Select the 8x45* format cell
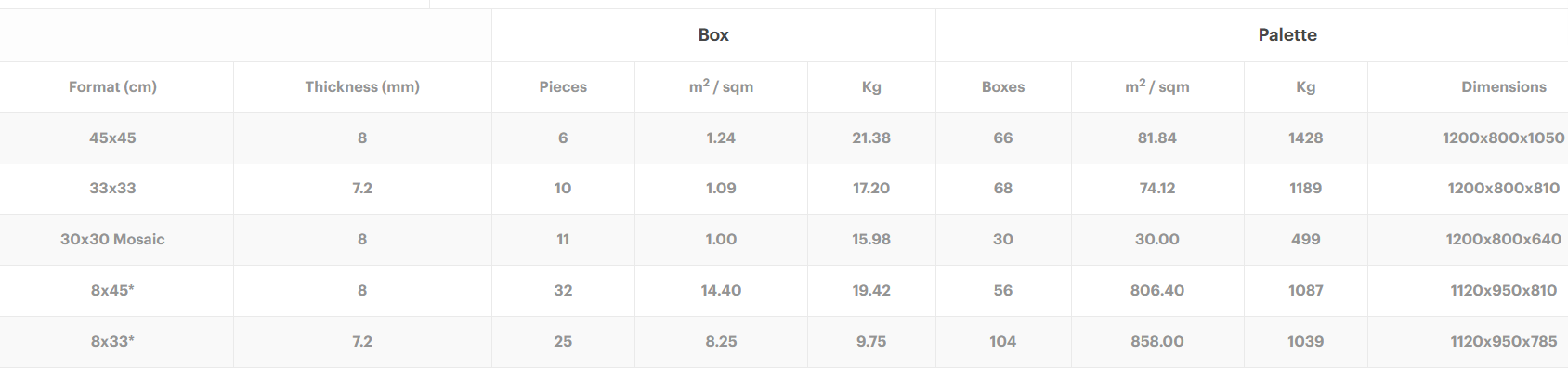This screenshot has width=1568, height=368. click(x=112, y=291)
